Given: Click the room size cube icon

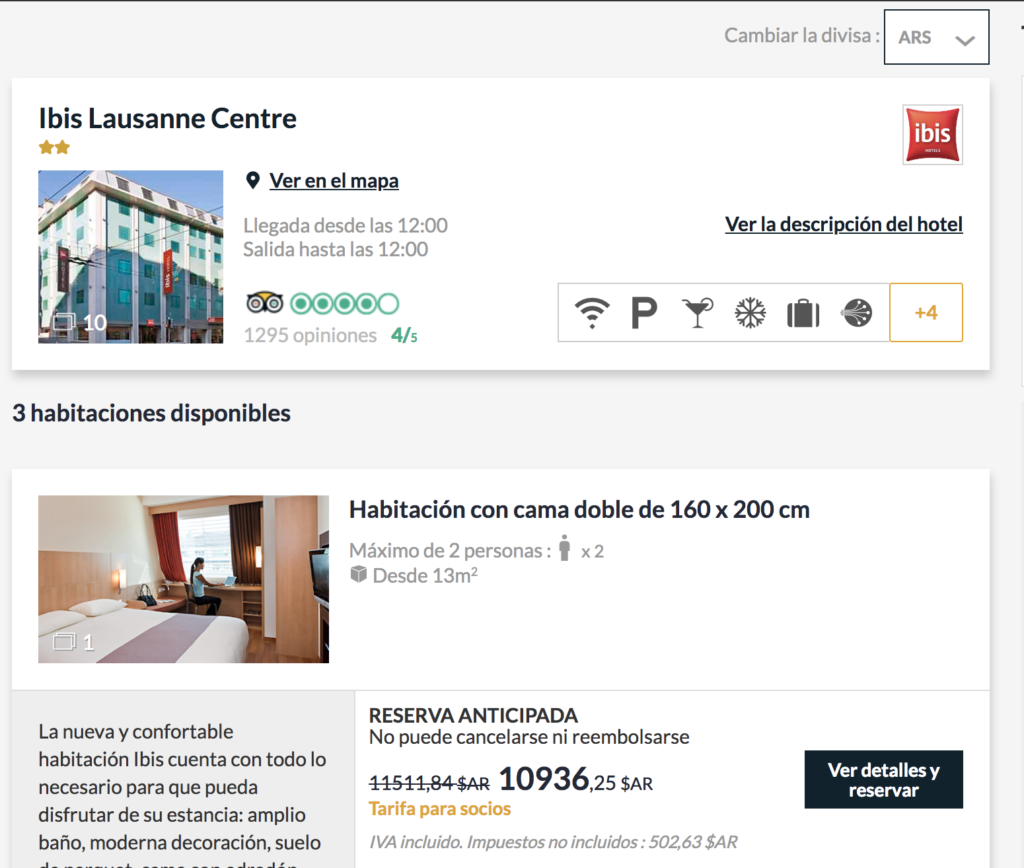Looking at the screenshot, I should pos(359,575).
